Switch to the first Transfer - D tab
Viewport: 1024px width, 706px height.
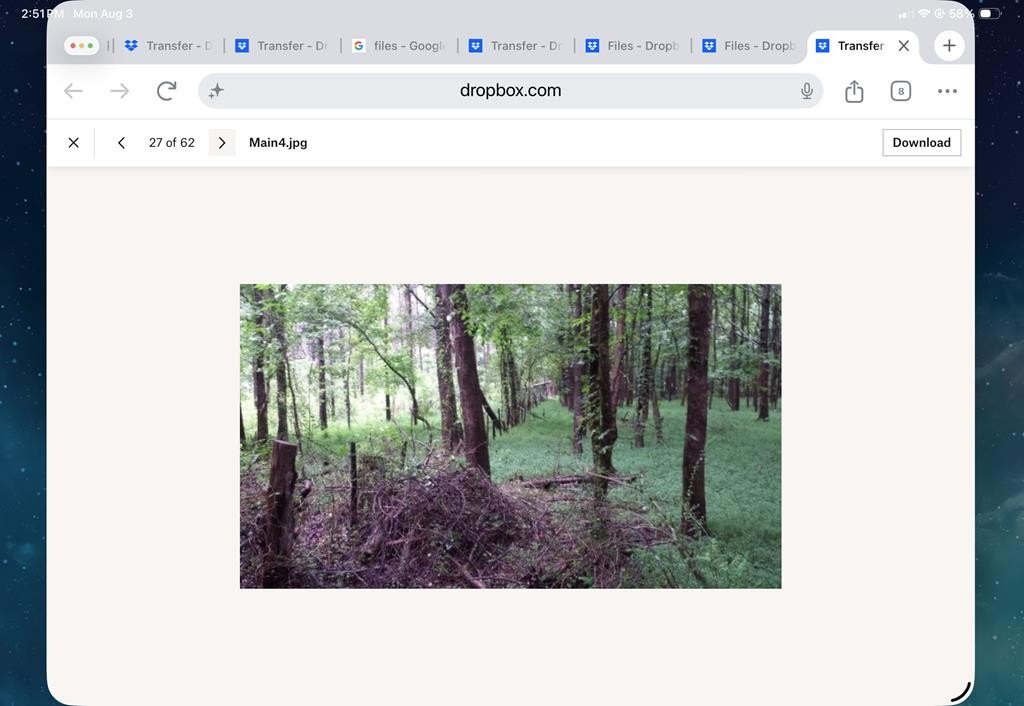pos(169,46)
